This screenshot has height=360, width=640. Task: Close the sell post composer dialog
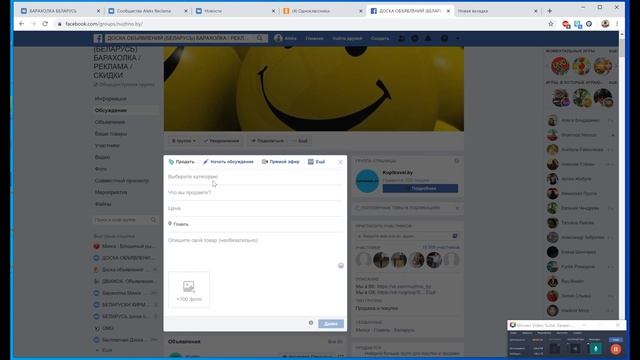(x=340, y=162)
